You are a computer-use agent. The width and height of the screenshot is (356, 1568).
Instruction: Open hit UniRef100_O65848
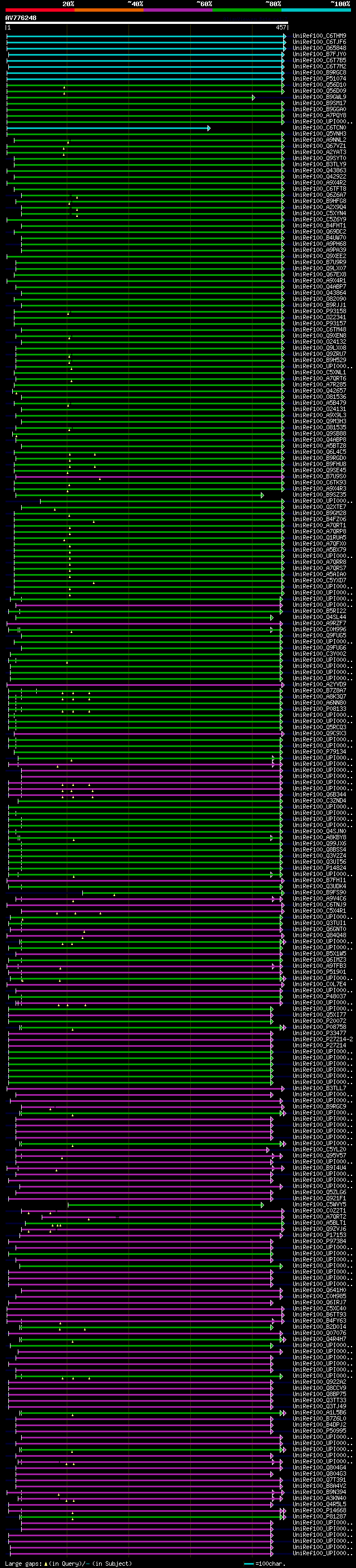[319, 48]
